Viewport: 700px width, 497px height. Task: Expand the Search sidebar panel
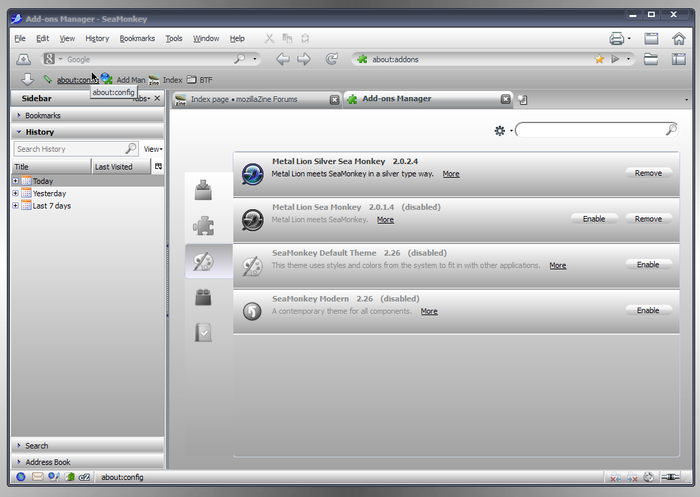coord(88,446)
